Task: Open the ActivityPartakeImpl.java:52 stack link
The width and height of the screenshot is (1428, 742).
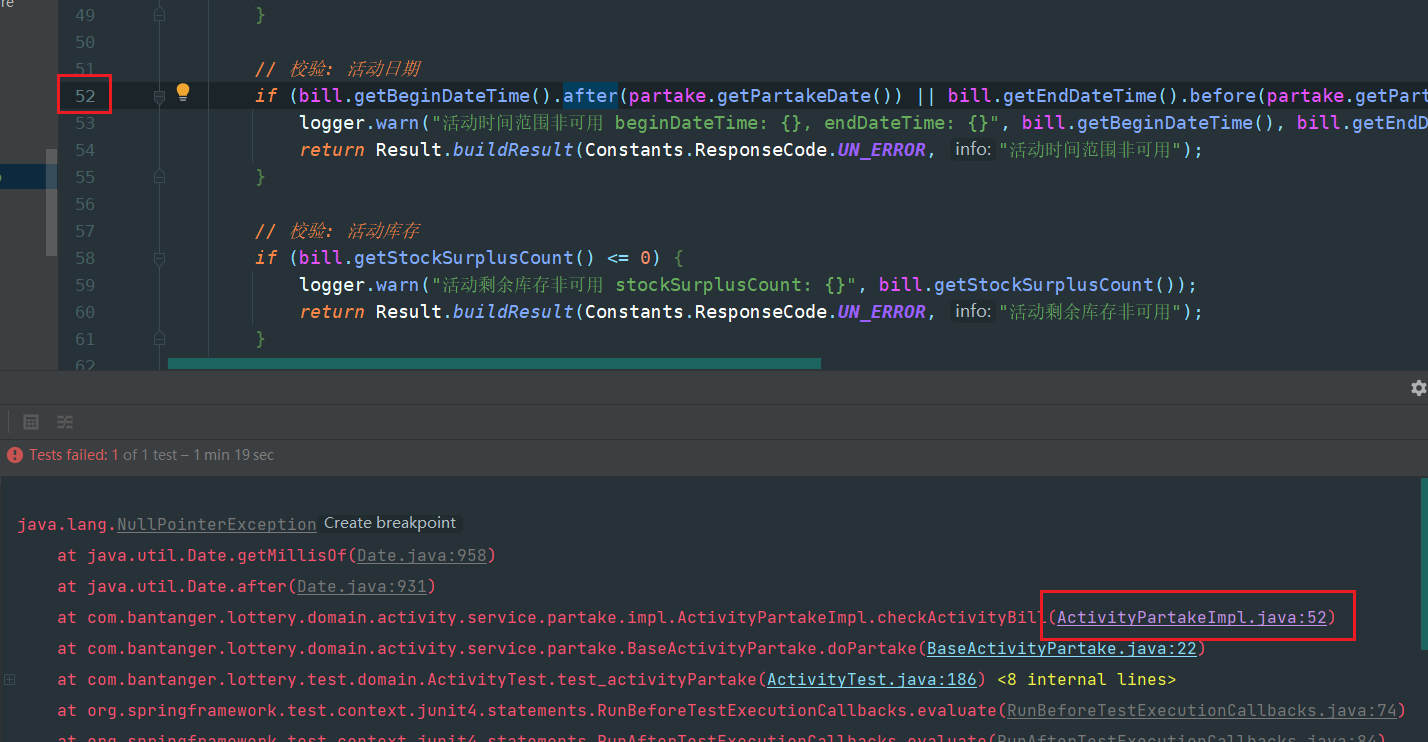Action: click(x=1191, y=618)
